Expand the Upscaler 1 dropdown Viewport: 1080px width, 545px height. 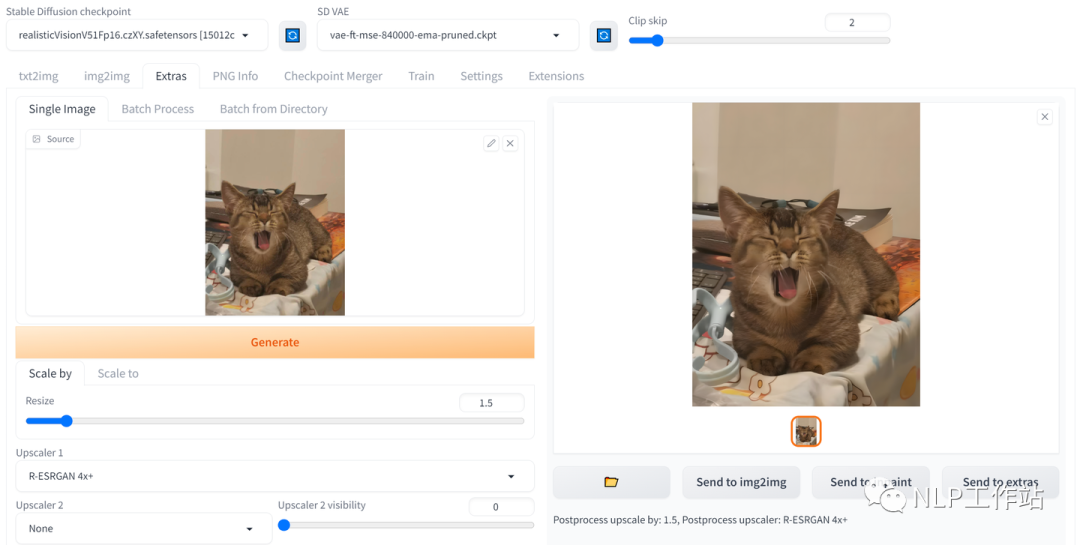click(275, 476)
